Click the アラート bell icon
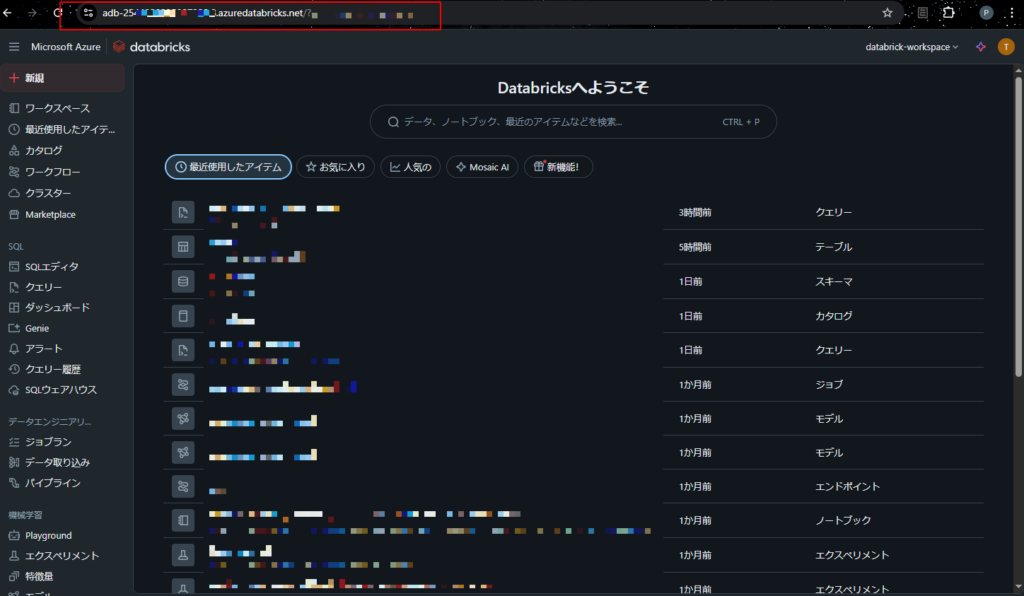The height and width of the screenshot is (596, 1024). click(14, 349)
